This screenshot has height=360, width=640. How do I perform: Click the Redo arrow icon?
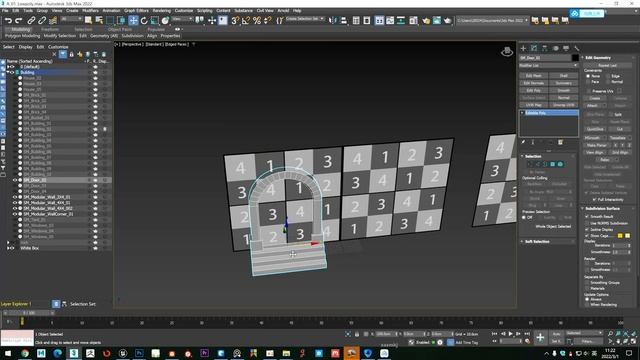(19, 20)
